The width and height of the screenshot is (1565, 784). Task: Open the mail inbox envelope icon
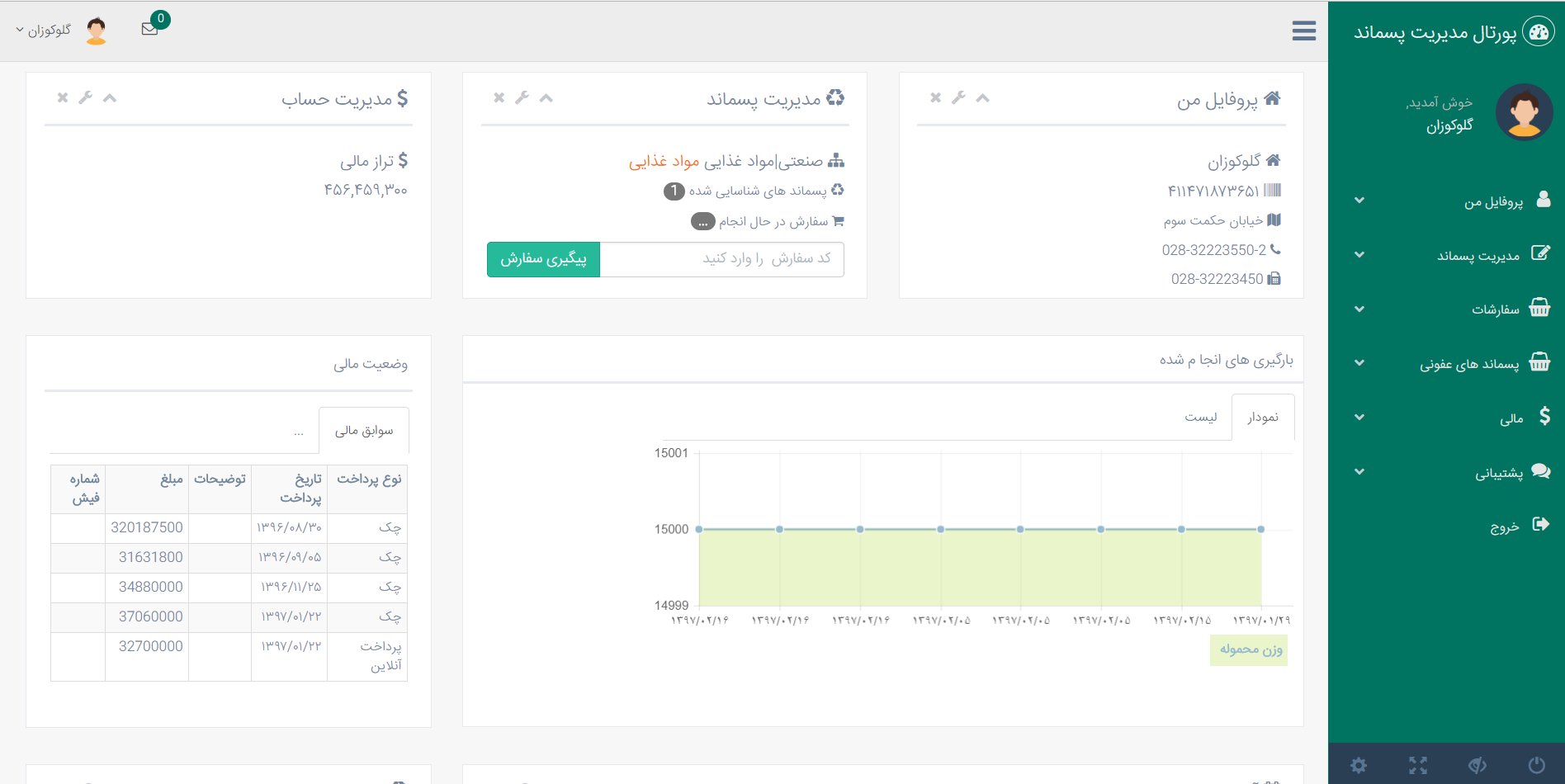149,29
